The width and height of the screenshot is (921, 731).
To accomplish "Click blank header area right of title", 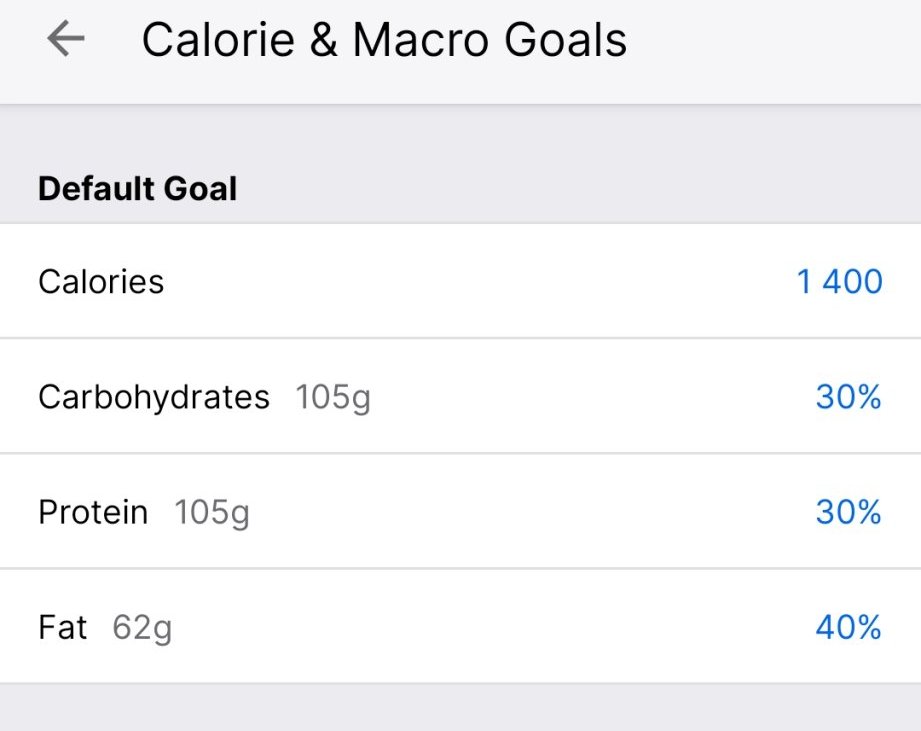I will pyautogui.click(x=780, y=40).
